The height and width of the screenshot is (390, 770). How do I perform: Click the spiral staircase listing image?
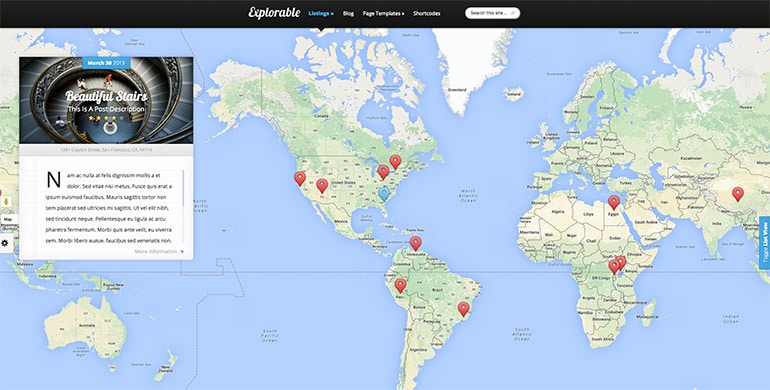106,100
